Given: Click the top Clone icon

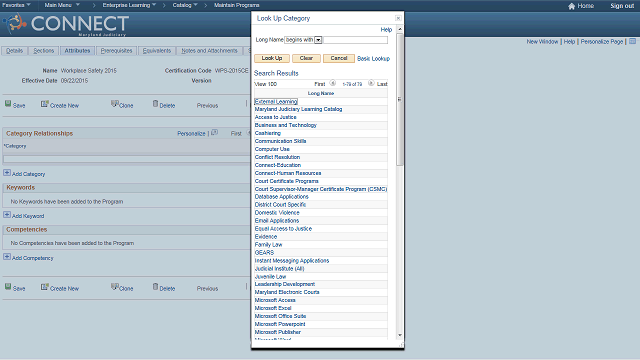Looking at the screenshot, I should (x=115, y=104).
